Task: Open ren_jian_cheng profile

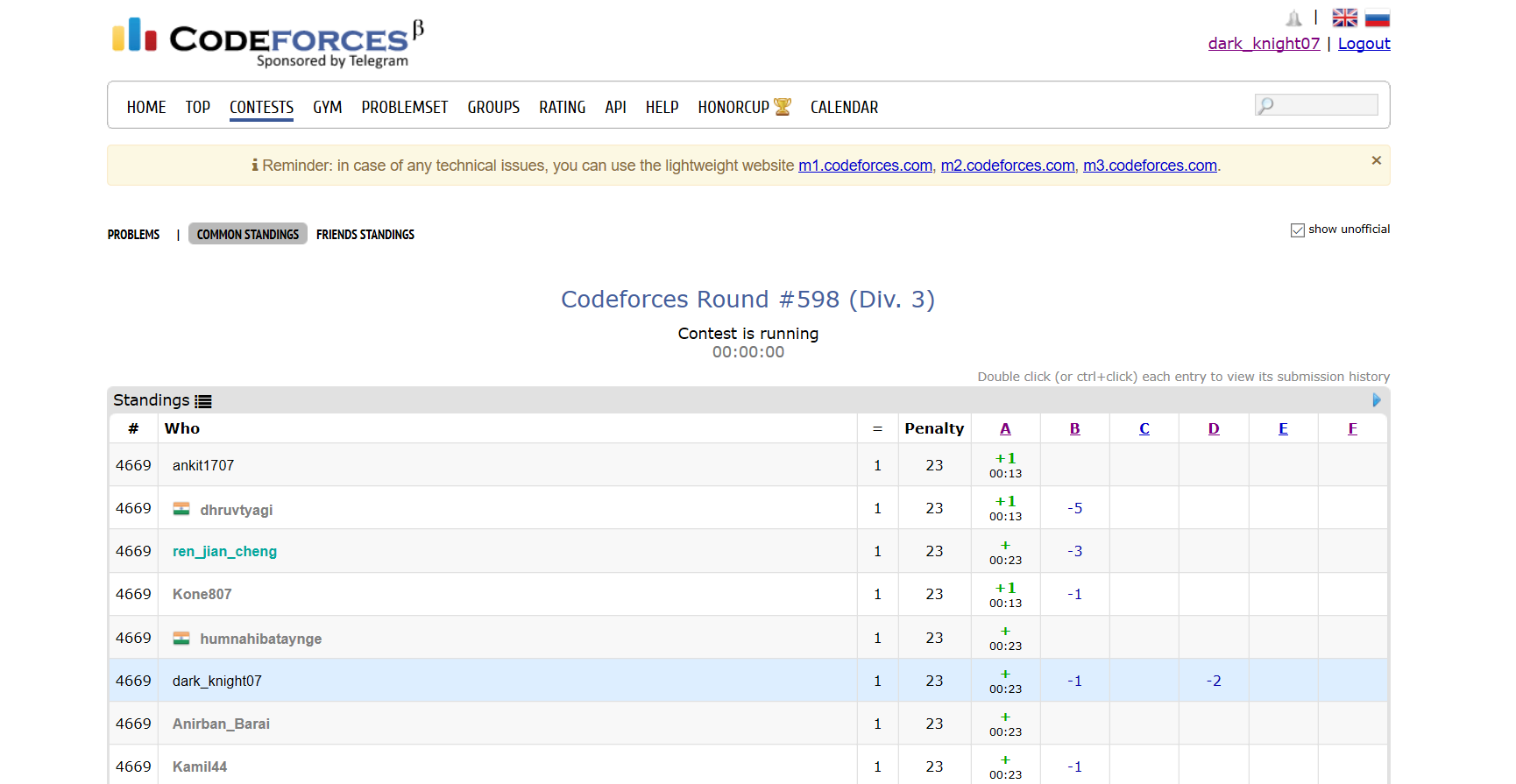Action: tap(224, 551)
